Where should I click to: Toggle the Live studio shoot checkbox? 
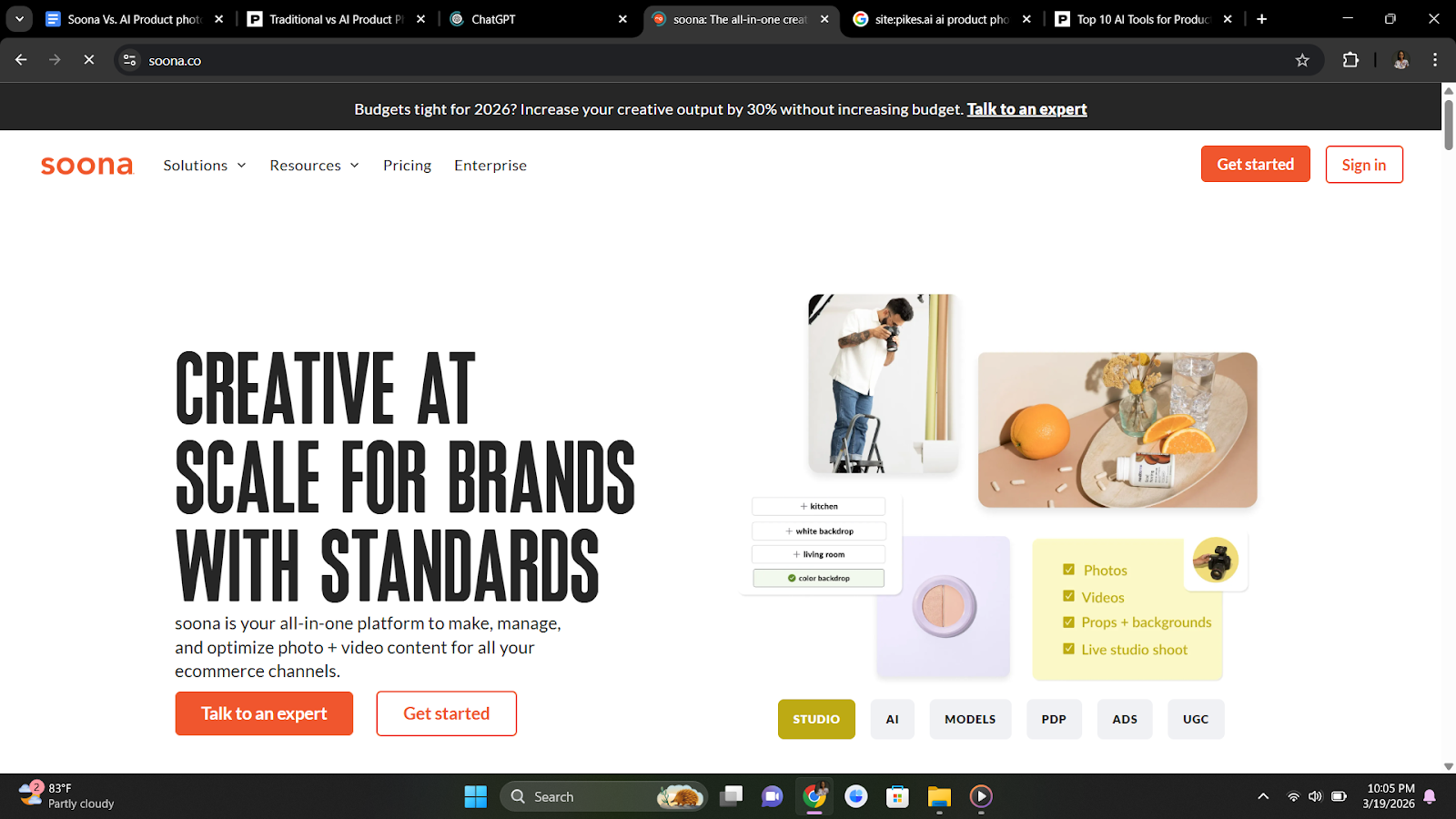click(x=1068, y=649)
